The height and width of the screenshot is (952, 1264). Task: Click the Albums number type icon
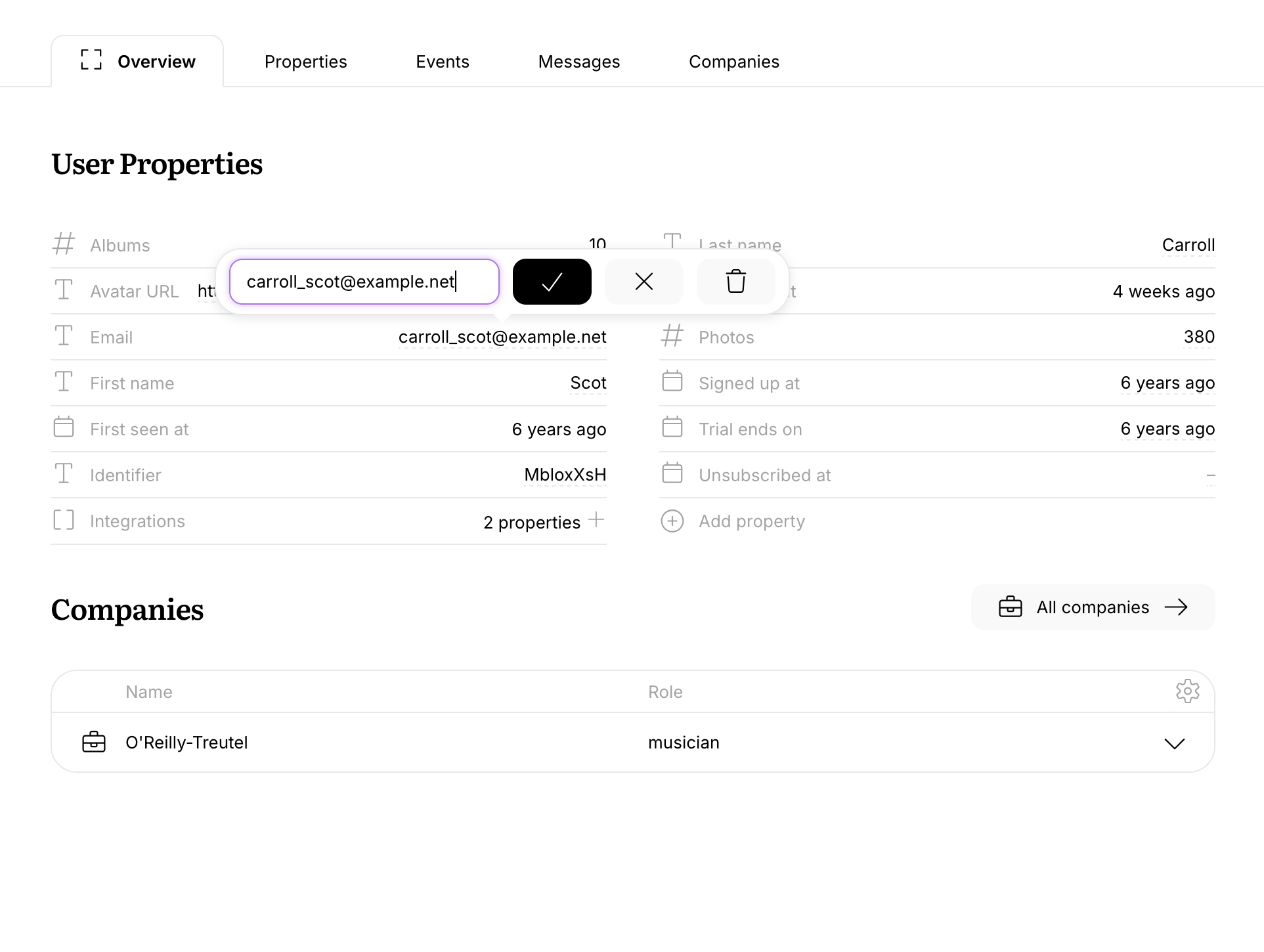point(64,244)
